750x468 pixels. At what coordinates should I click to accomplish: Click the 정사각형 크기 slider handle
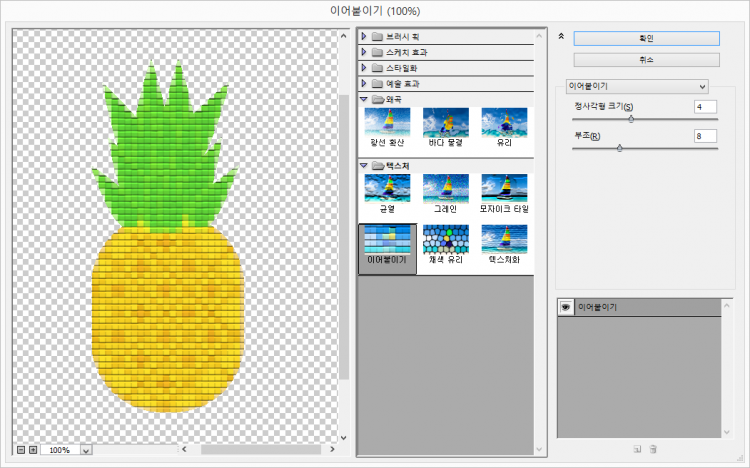pos(631,119)
